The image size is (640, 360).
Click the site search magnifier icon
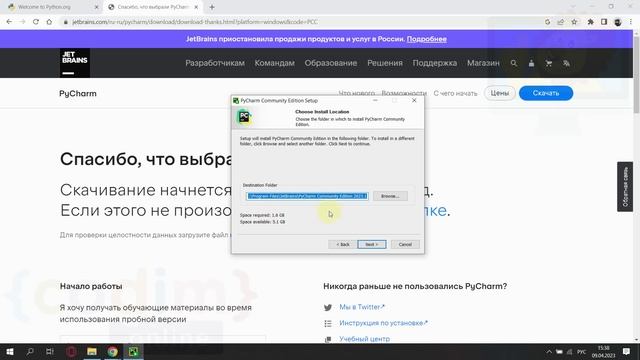pos(513,63)
